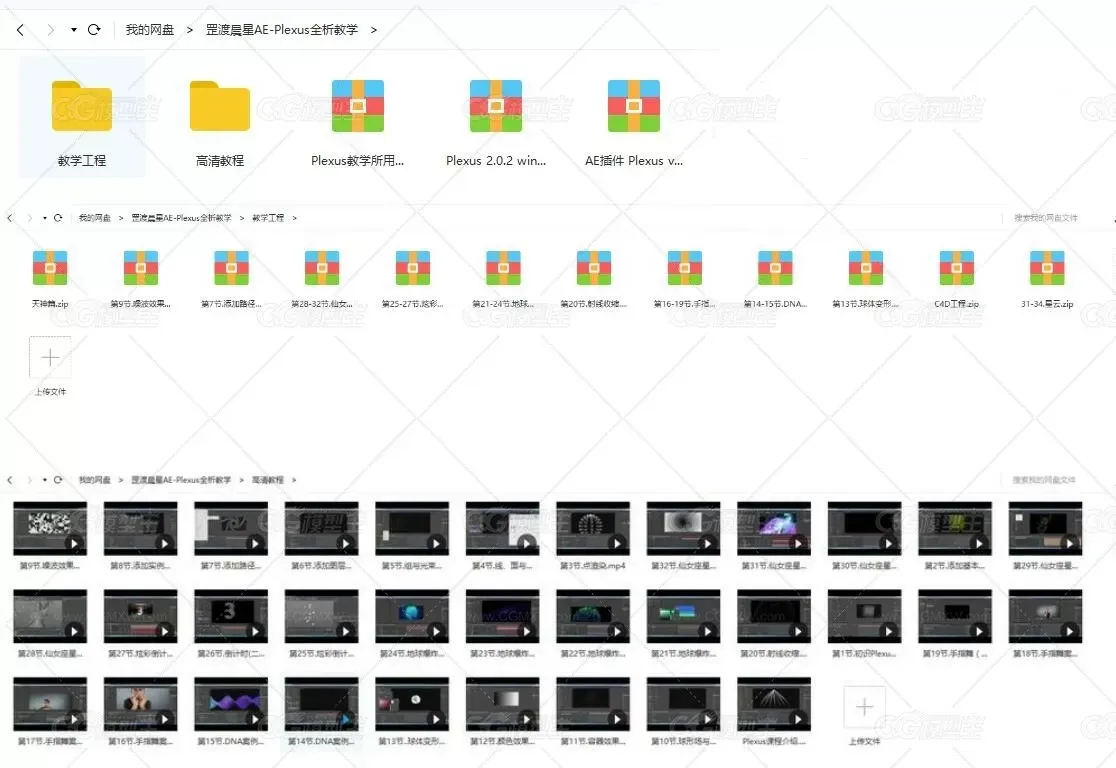Image resolution: width=1116 pixels, height=768 pixels.
Task: Open video thumbnail 第24节.地球爆炸
Action: point(412,616)
